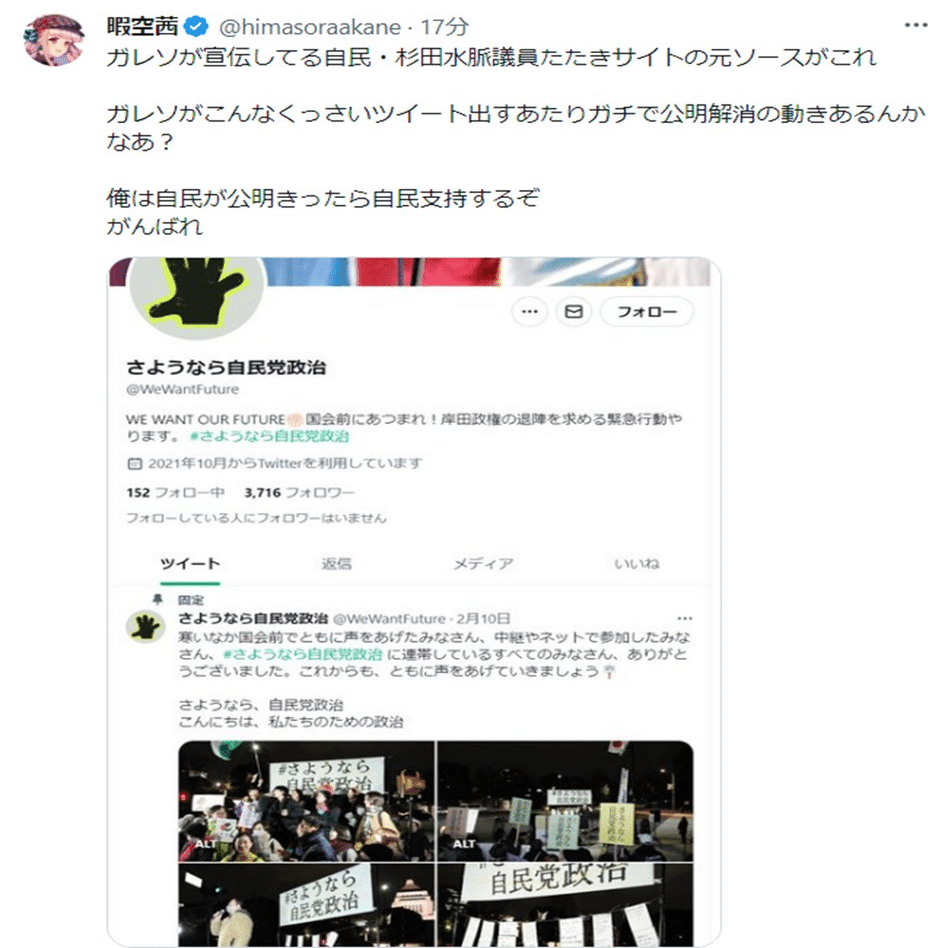Open the 152 フォロー中 following link

(x=175, y=493)
